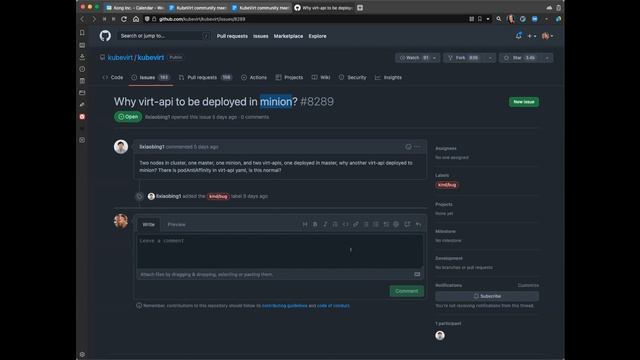
Task: Add task list in comment toolbar
Action: pos(386,224)
